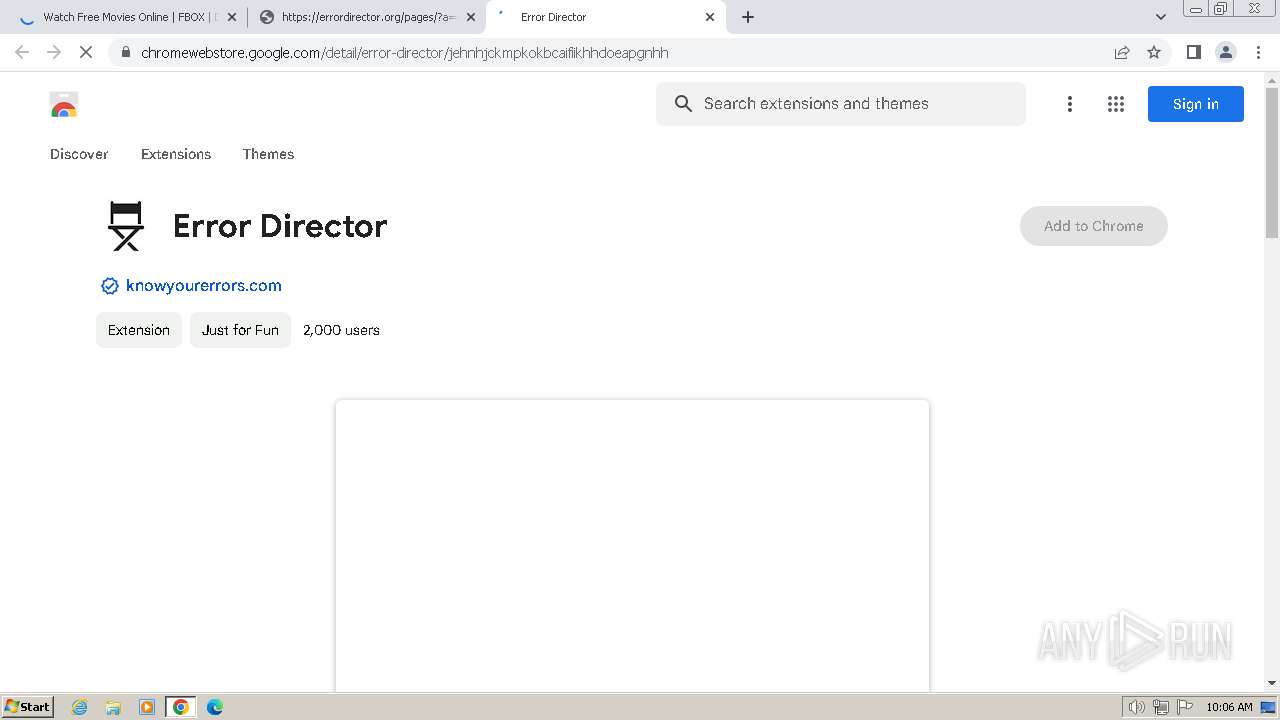Close the errordirector.org tab
The height and width of the screenshot is (720, 1280).
(x=471, y=17)
